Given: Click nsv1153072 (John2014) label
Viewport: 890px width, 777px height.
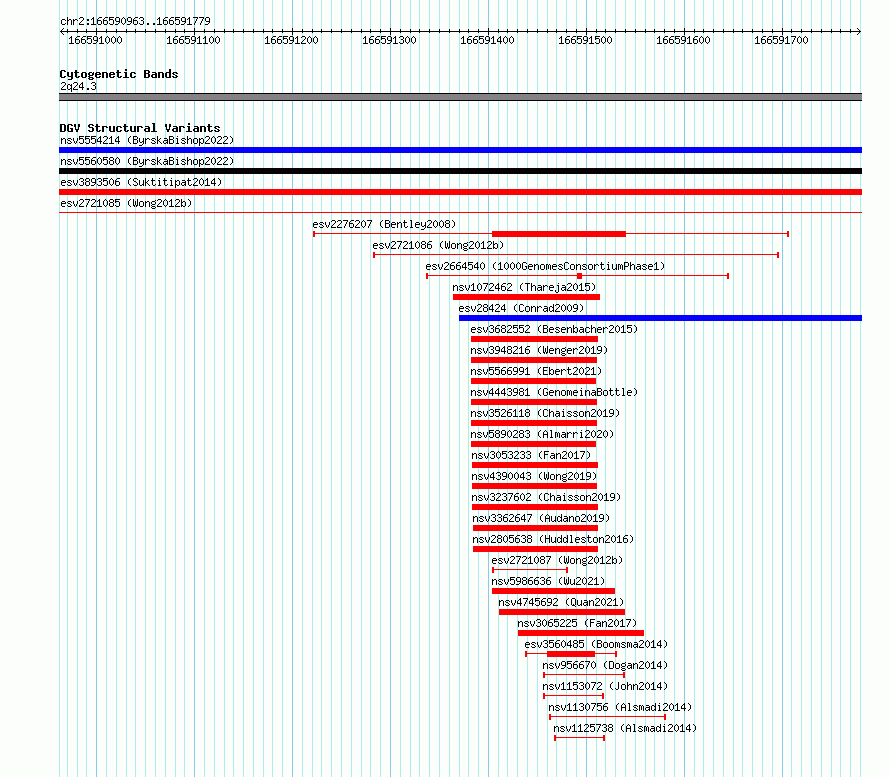Looking at the screenshot, I should pyautogui.click(x=605, y=686).
